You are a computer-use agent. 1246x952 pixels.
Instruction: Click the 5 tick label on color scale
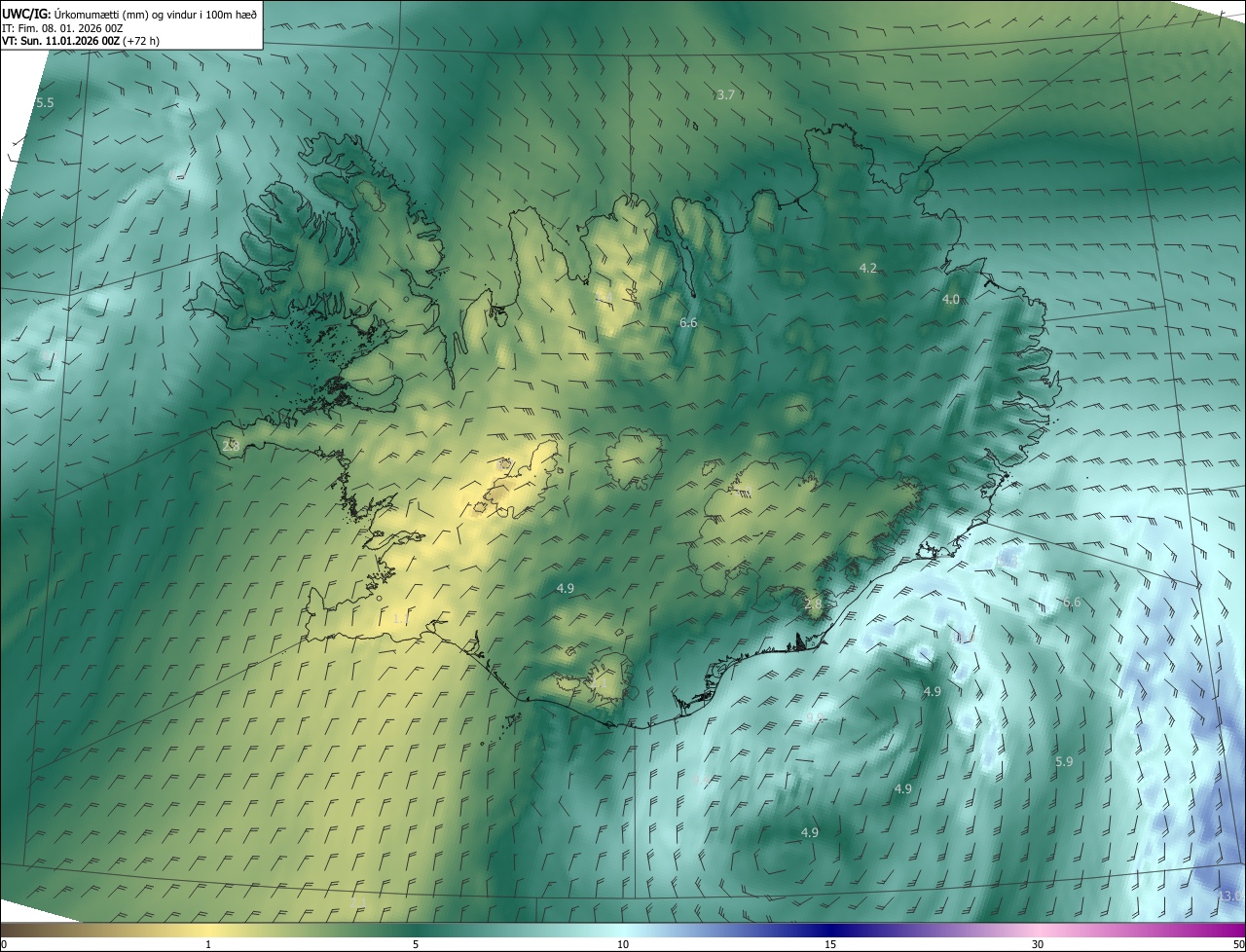416,944
